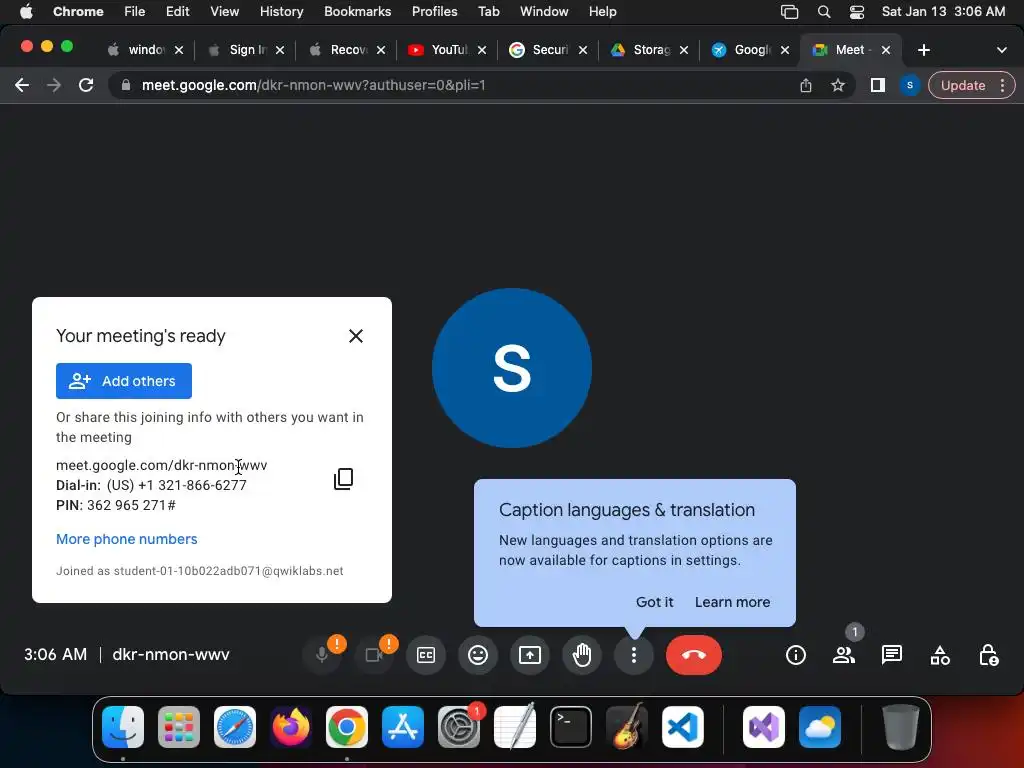
Task: Open the History menu
Action: 281,12
